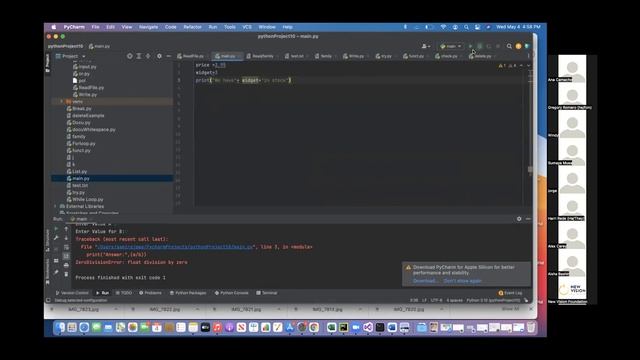The width and height of the screenshot is (640, 360).
Task: Click the up arrow in Run panel
Action: [66, 229]
